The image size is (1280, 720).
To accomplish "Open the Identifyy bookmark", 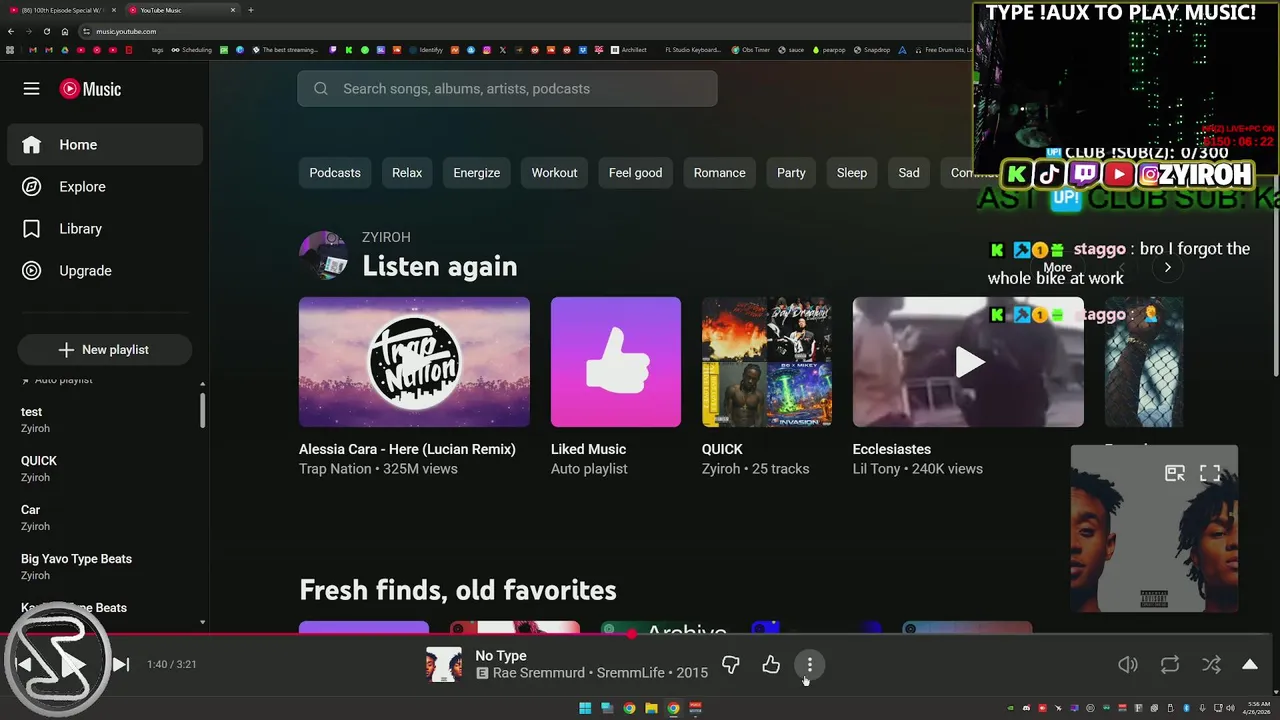I will click(x=425, y=50).
